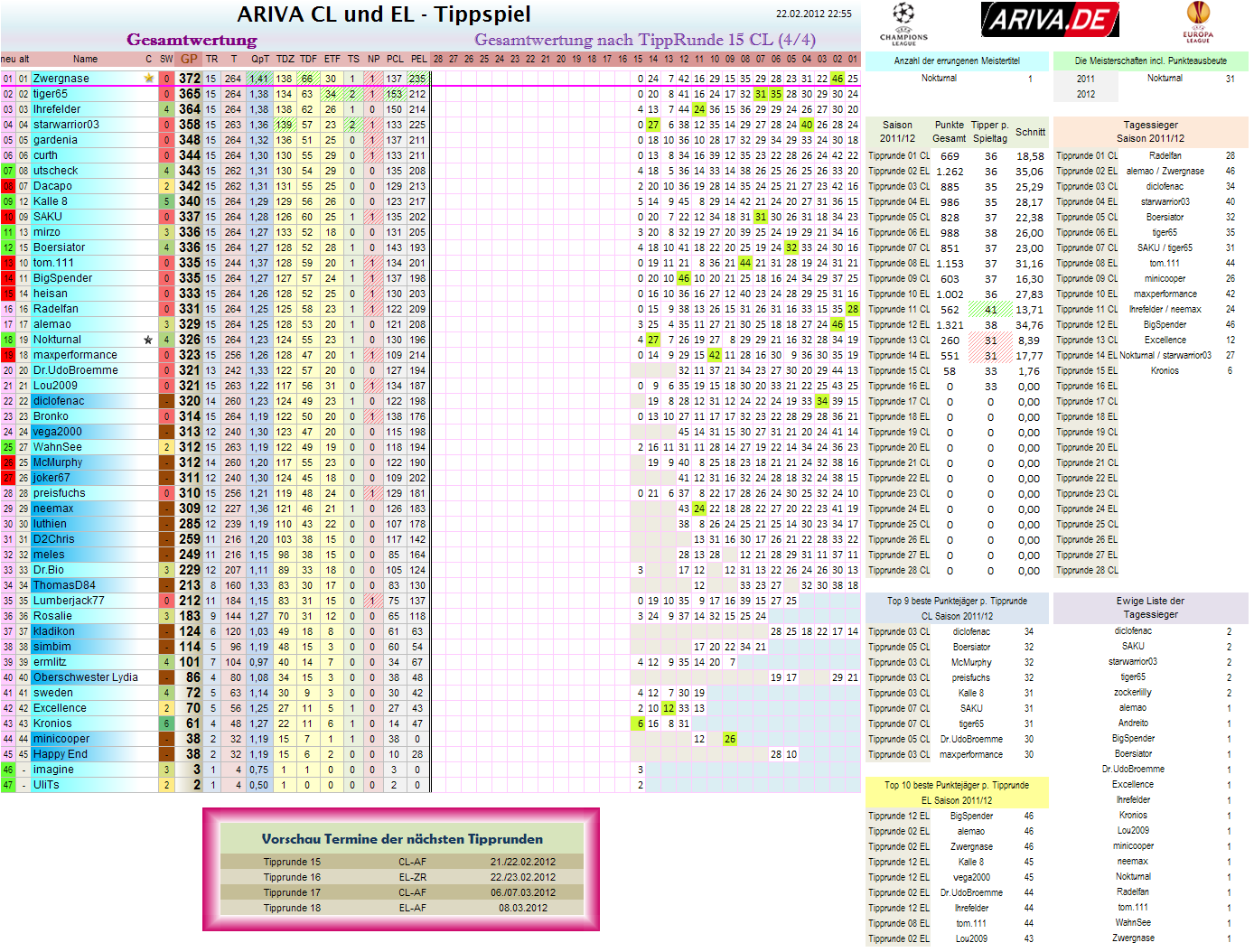The width and height of the screenshot is (1254, 952).
Task: Click 'Andreito' in the Ewige Liste
Action: pos(1133,723)
